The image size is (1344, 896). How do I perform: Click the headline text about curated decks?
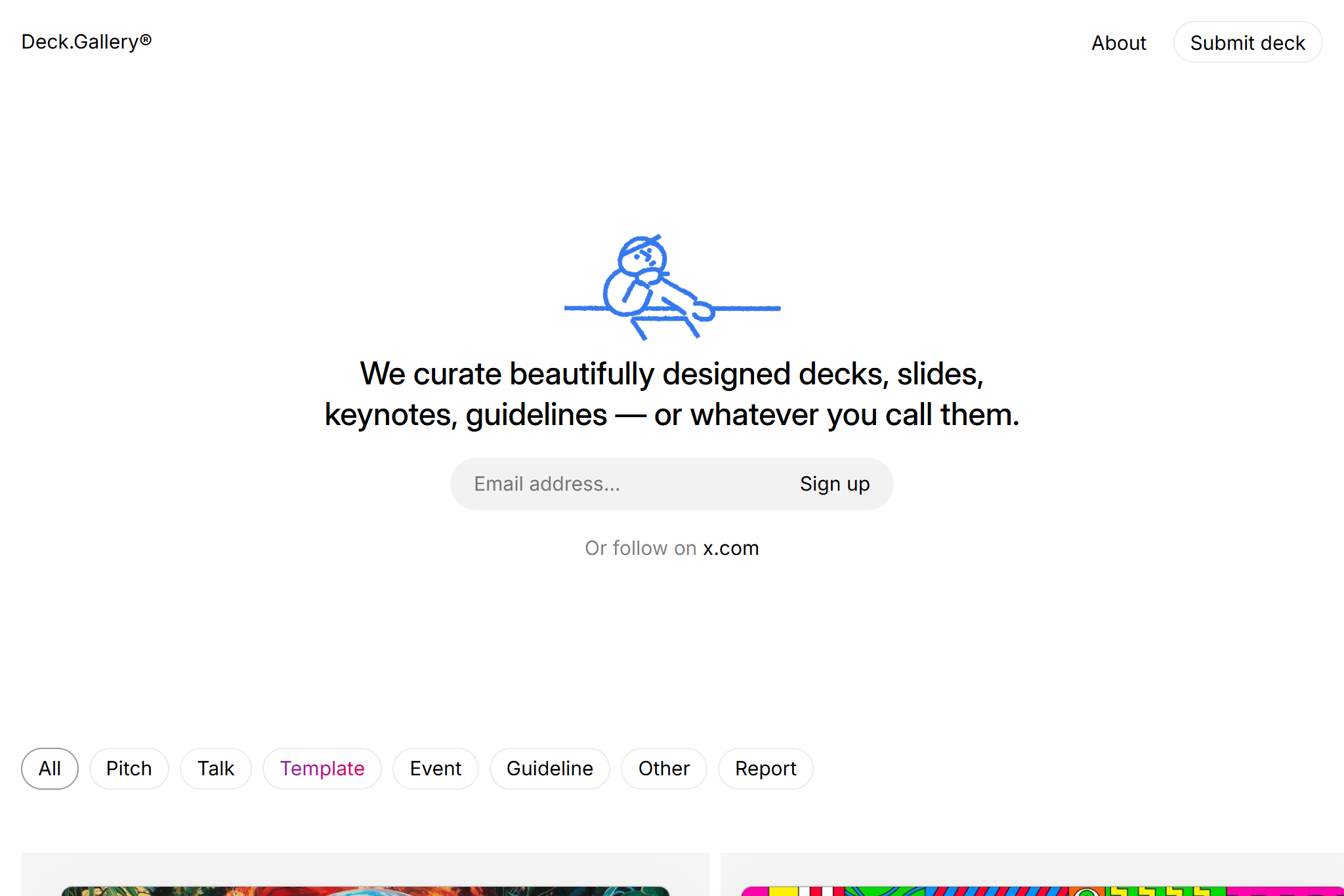[x=671, y=394]
